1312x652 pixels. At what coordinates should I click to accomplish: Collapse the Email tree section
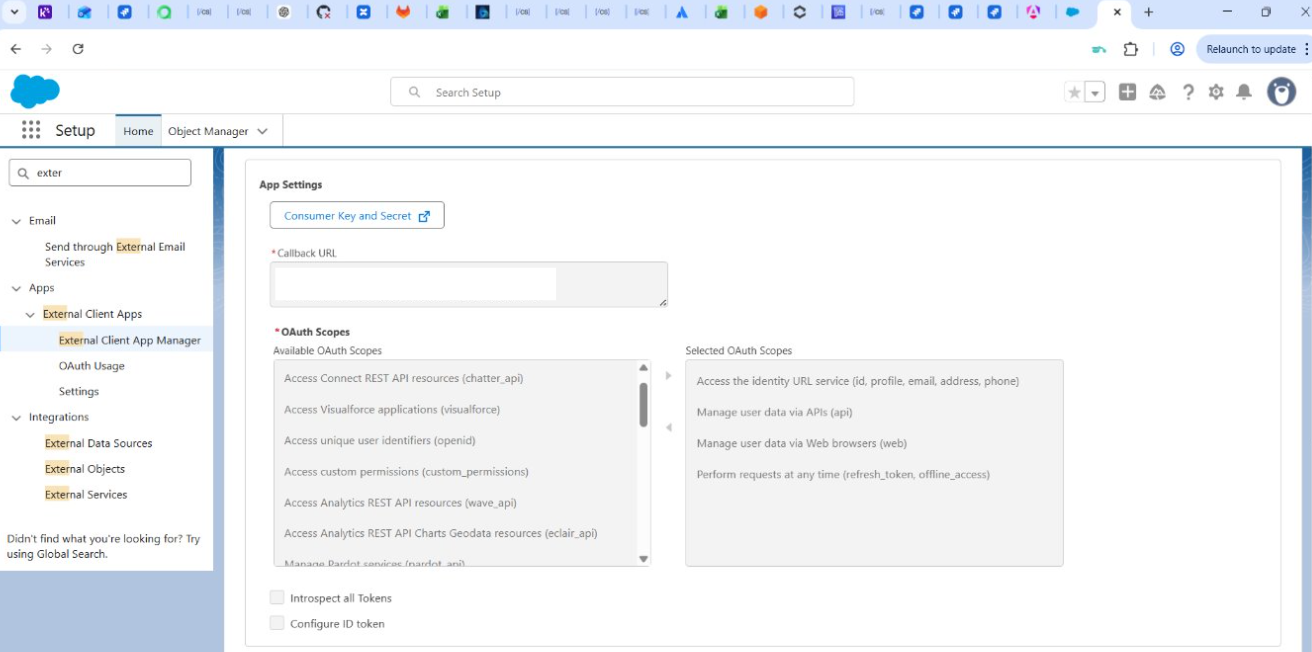point(16,221)
